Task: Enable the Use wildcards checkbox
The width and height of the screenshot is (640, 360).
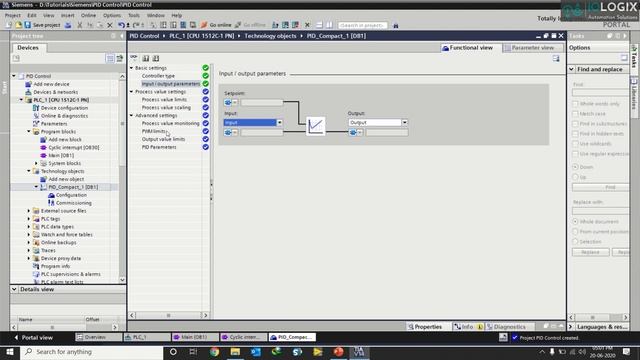Action: [575, 144]
